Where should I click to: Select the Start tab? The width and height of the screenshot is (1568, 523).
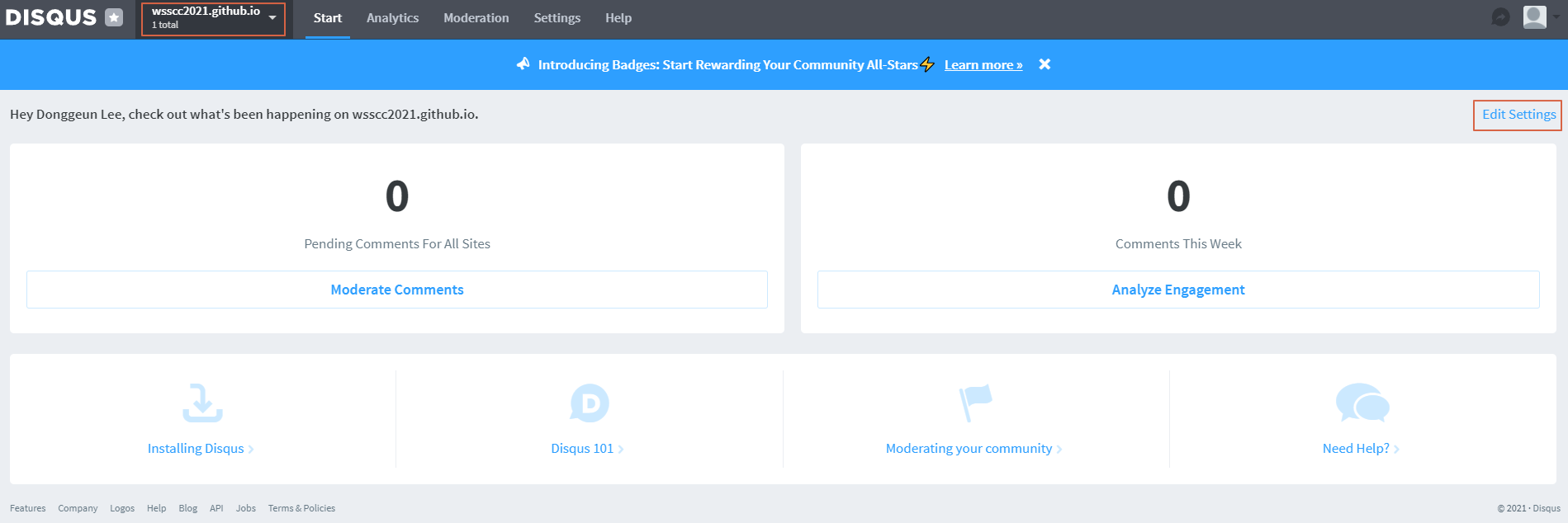click(x=328, y=18)
